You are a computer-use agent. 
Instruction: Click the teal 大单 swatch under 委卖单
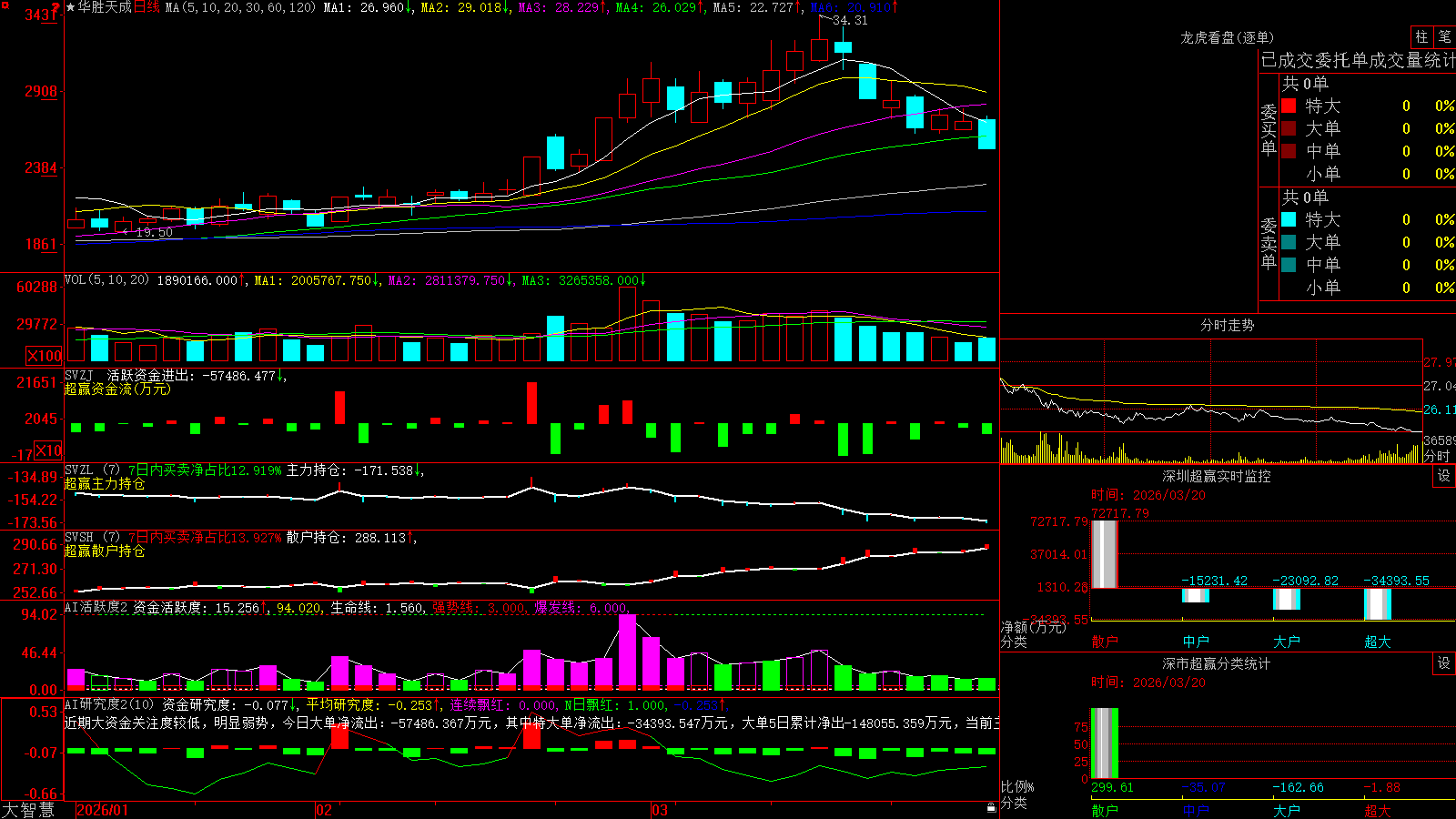click(1289, 242)
